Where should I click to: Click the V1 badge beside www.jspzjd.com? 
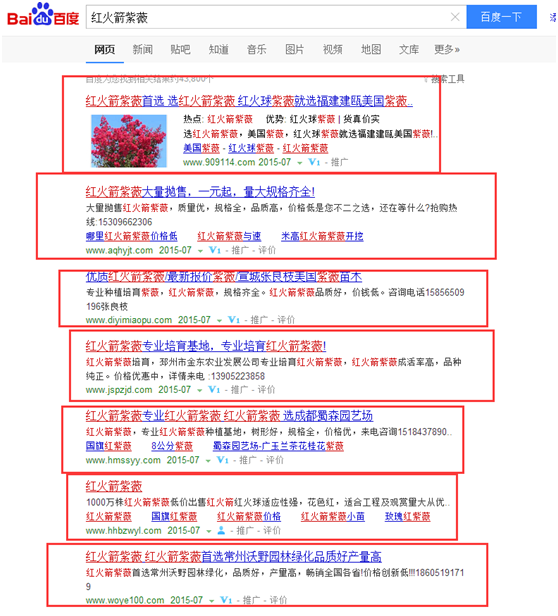(x=214, y=389)
